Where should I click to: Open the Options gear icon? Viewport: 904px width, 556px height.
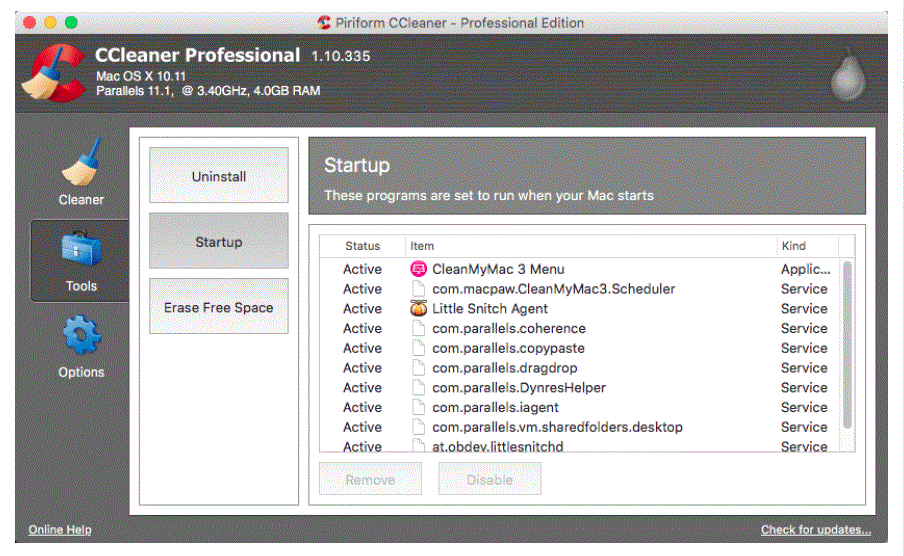pyautogui.click(x=81, y=334)
